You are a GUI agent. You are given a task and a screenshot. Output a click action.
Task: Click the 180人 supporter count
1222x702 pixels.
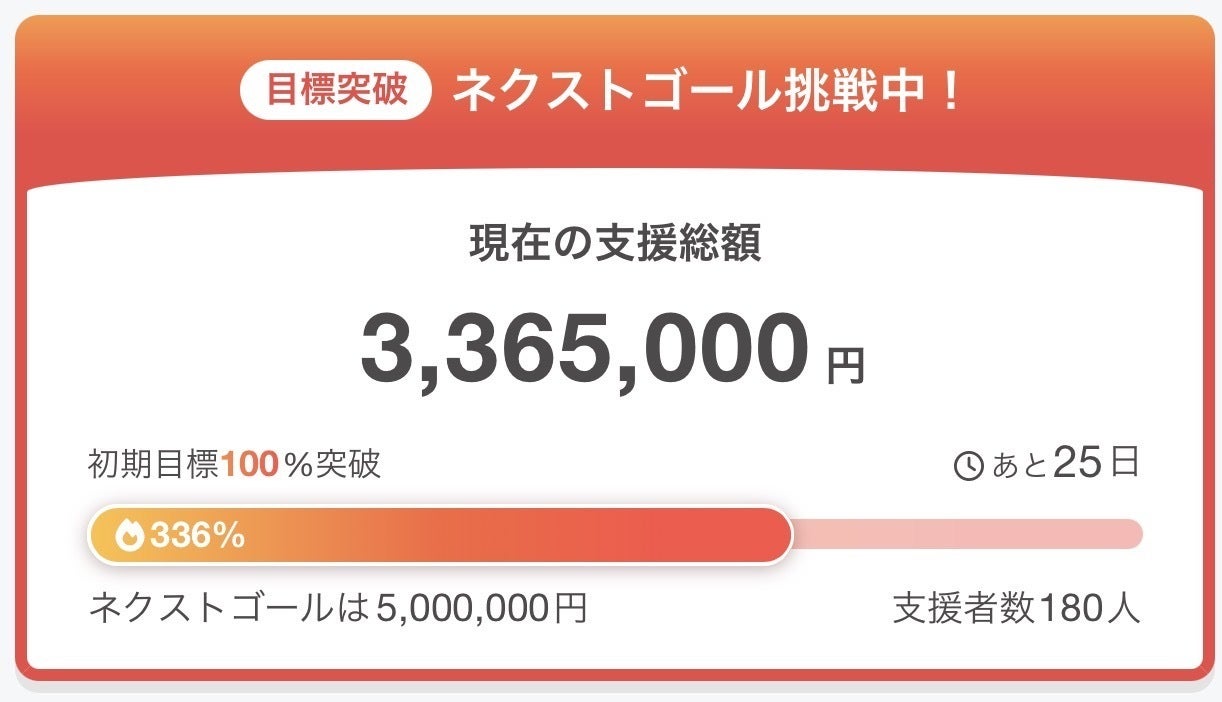click(1089, 608)
